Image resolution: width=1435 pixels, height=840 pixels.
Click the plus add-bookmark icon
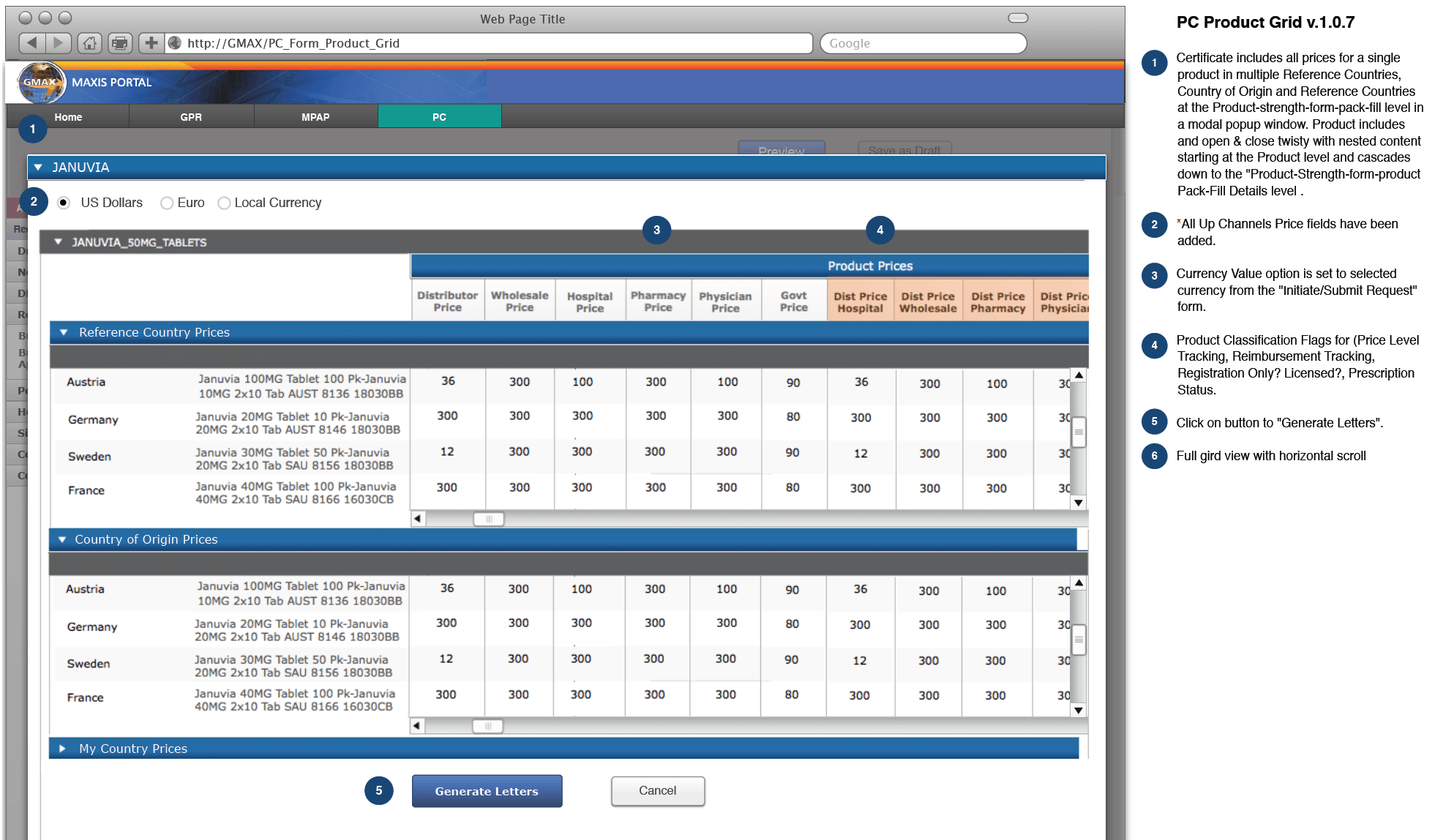[151, 43]
